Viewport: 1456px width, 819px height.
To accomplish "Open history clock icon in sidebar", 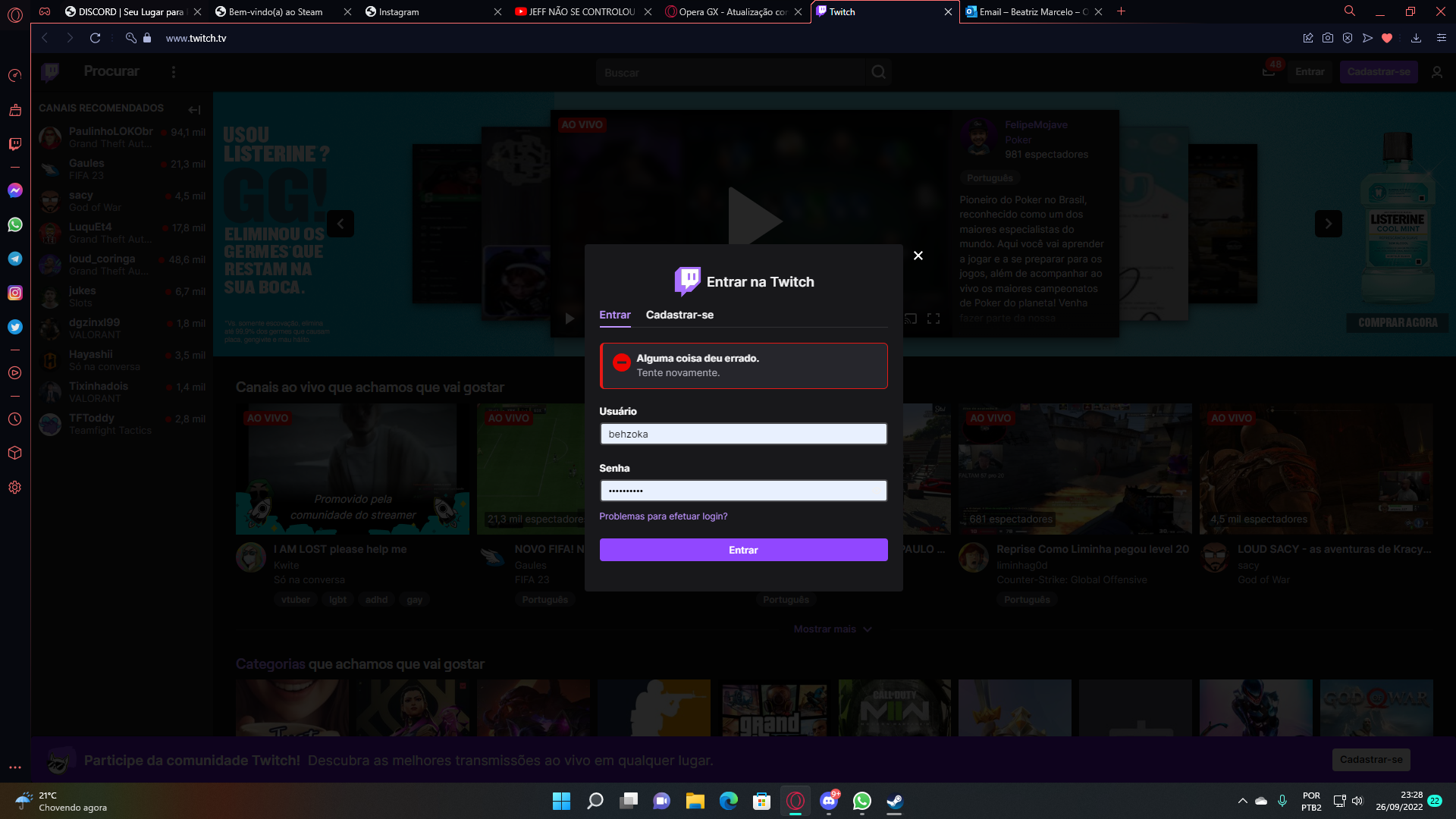I will 15,419.
